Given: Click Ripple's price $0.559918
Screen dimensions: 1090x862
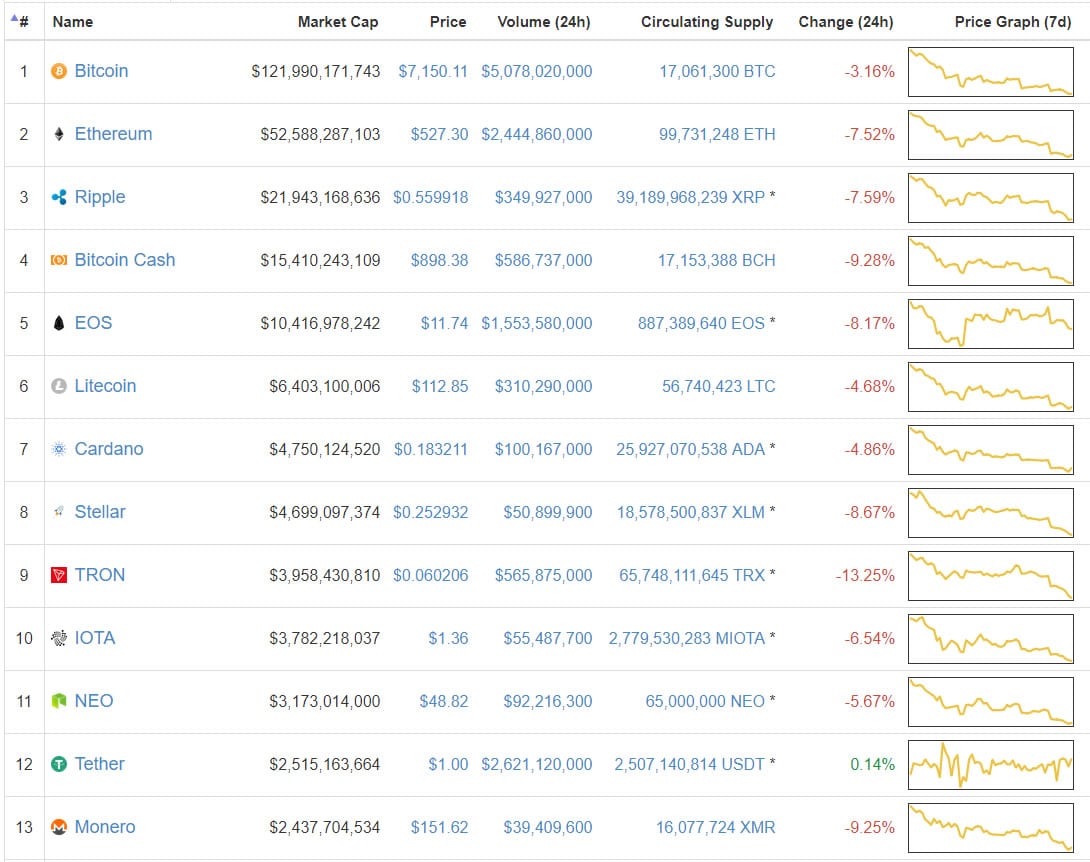Looking at the screenshot, I should (431, 197).
